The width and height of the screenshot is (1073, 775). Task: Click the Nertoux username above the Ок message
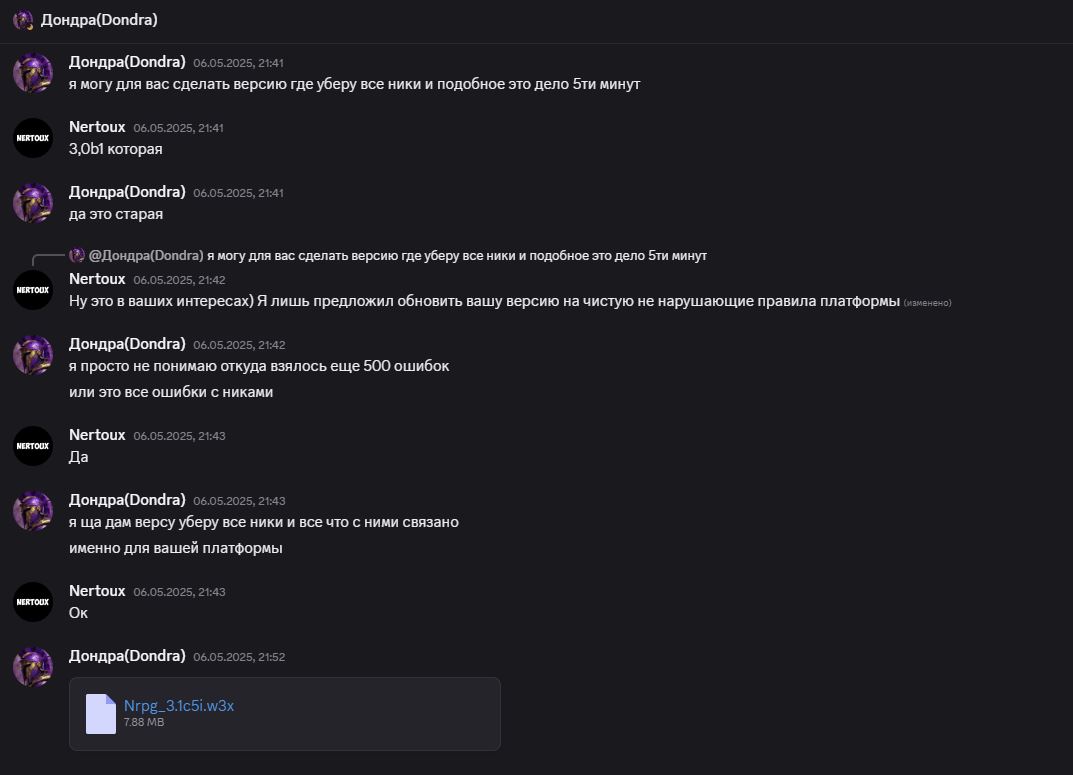pos(97,590)
